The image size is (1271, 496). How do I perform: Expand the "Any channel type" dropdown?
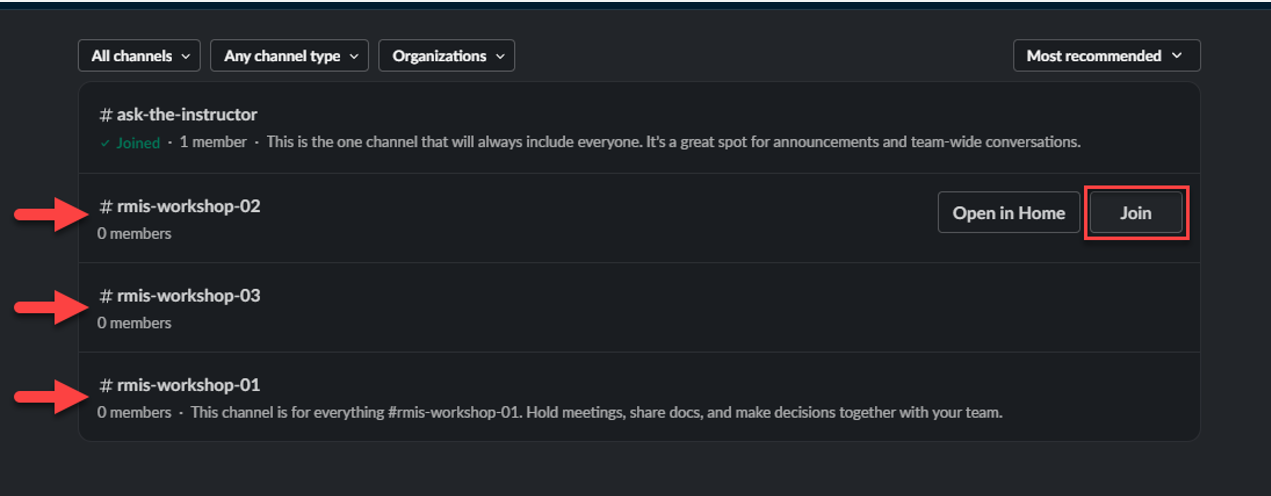point(289,56)
